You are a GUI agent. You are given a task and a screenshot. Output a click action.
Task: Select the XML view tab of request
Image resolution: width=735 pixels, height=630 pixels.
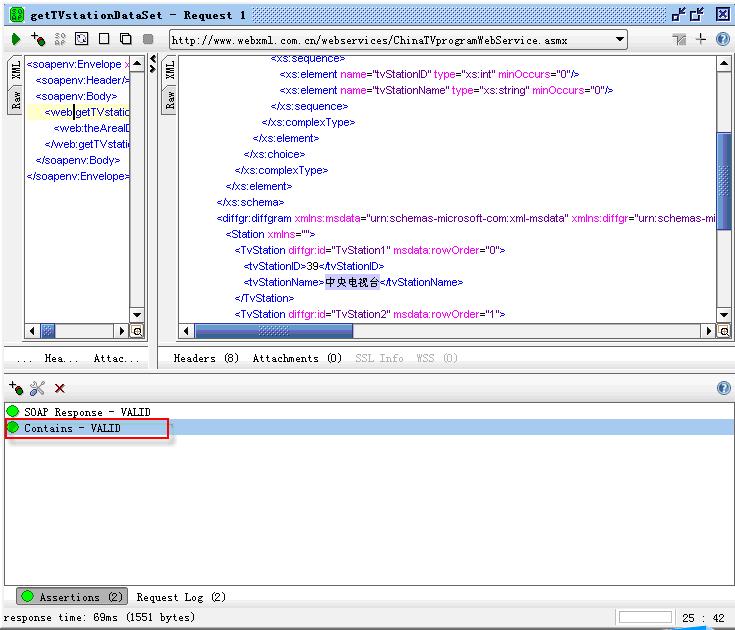15,70
